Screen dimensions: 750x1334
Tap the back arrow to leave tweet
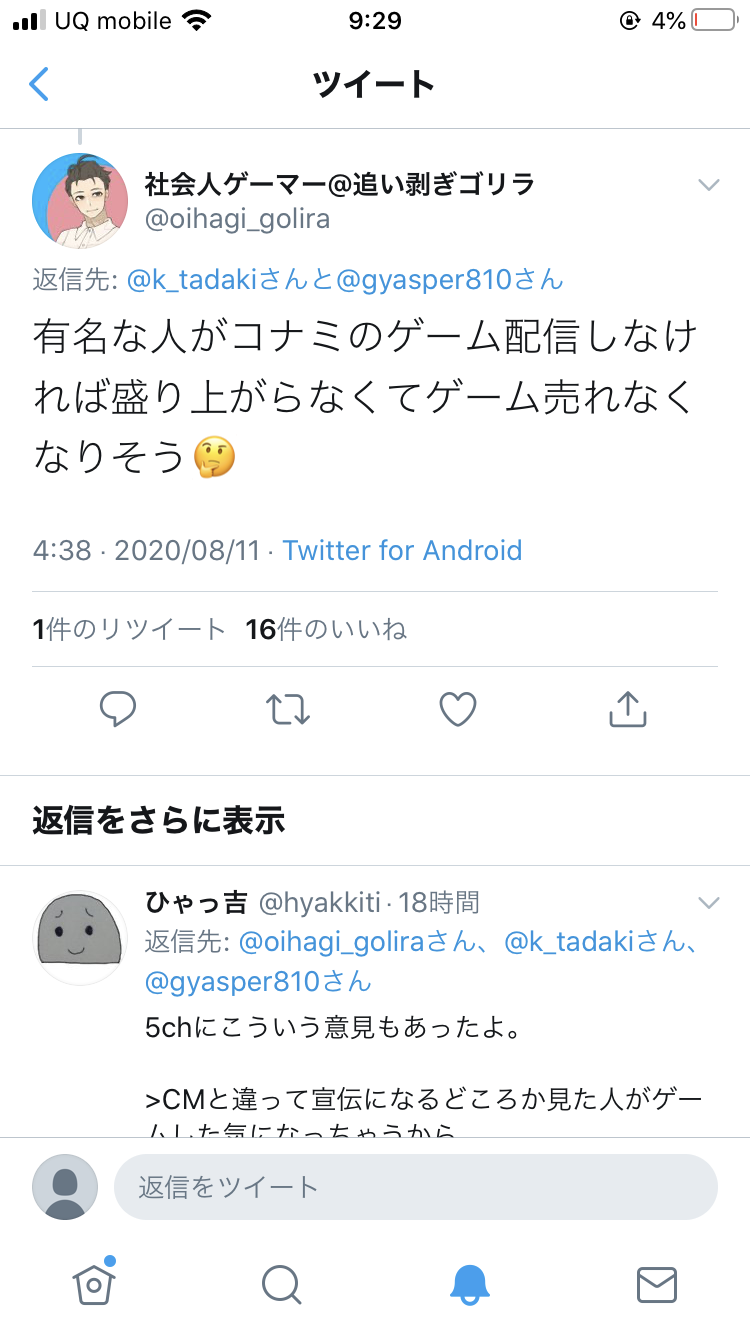click(38, 84)
